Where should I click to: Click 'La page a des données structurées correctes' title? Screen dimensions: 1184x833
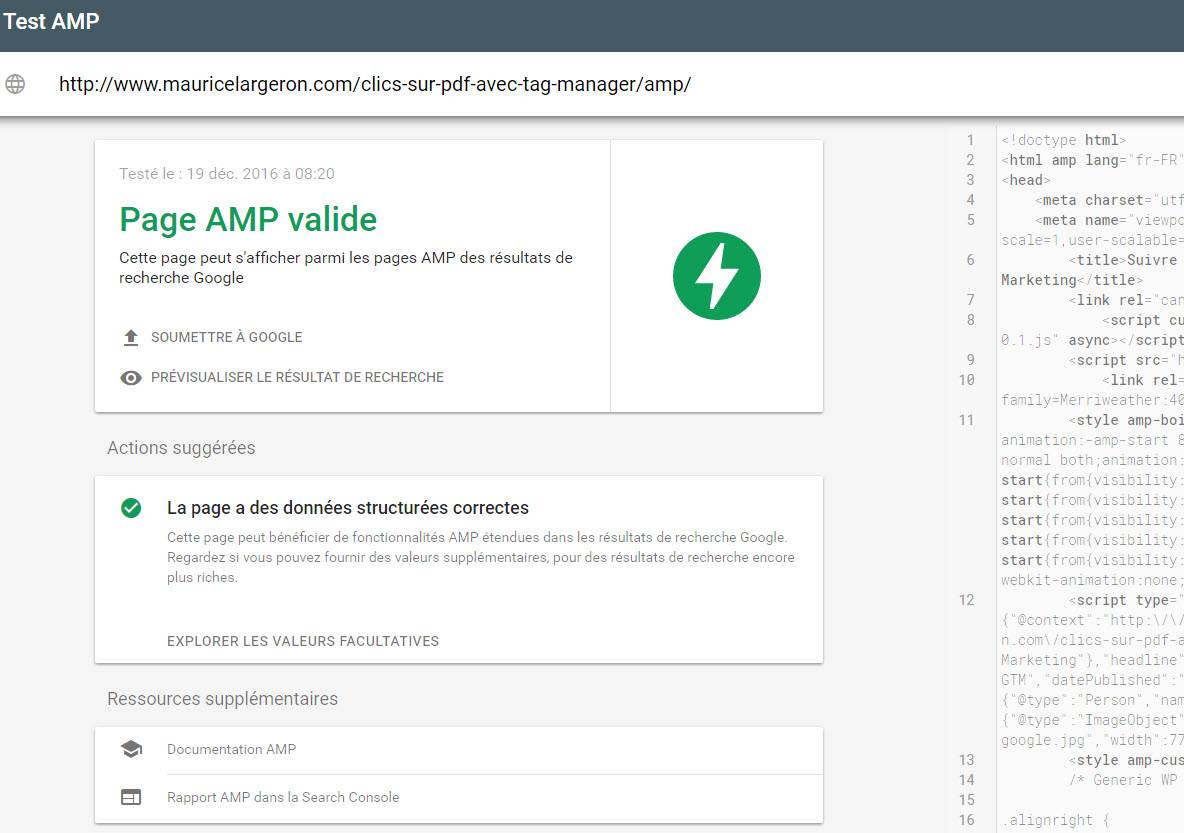pos(348,508)
